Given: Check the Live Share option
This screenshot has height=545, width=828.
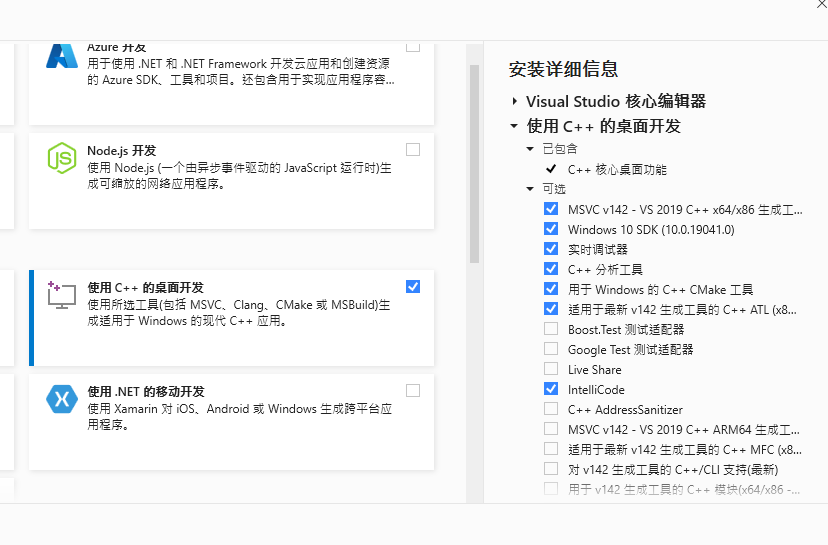Looking at the screenshot, I should [551, 369].
